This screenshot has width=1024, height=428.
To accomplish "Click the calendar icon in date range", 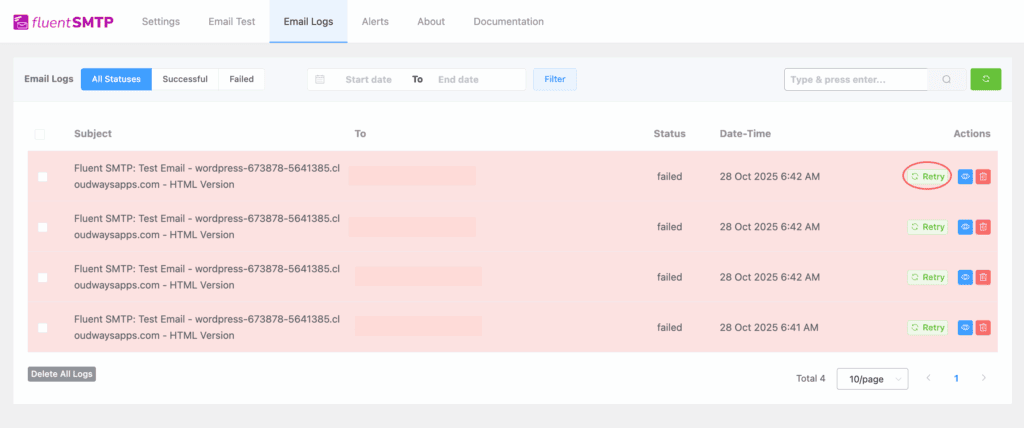I will tap(320, 79).
